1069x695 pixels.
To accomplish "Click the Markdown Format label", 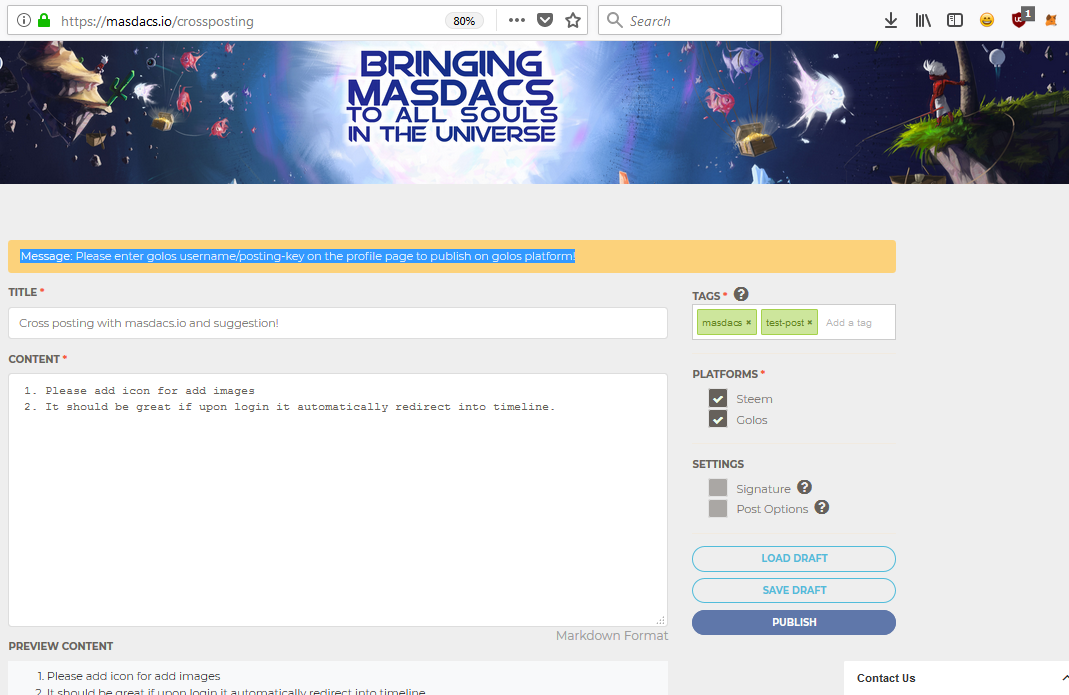I will click(x=612, y=636).
